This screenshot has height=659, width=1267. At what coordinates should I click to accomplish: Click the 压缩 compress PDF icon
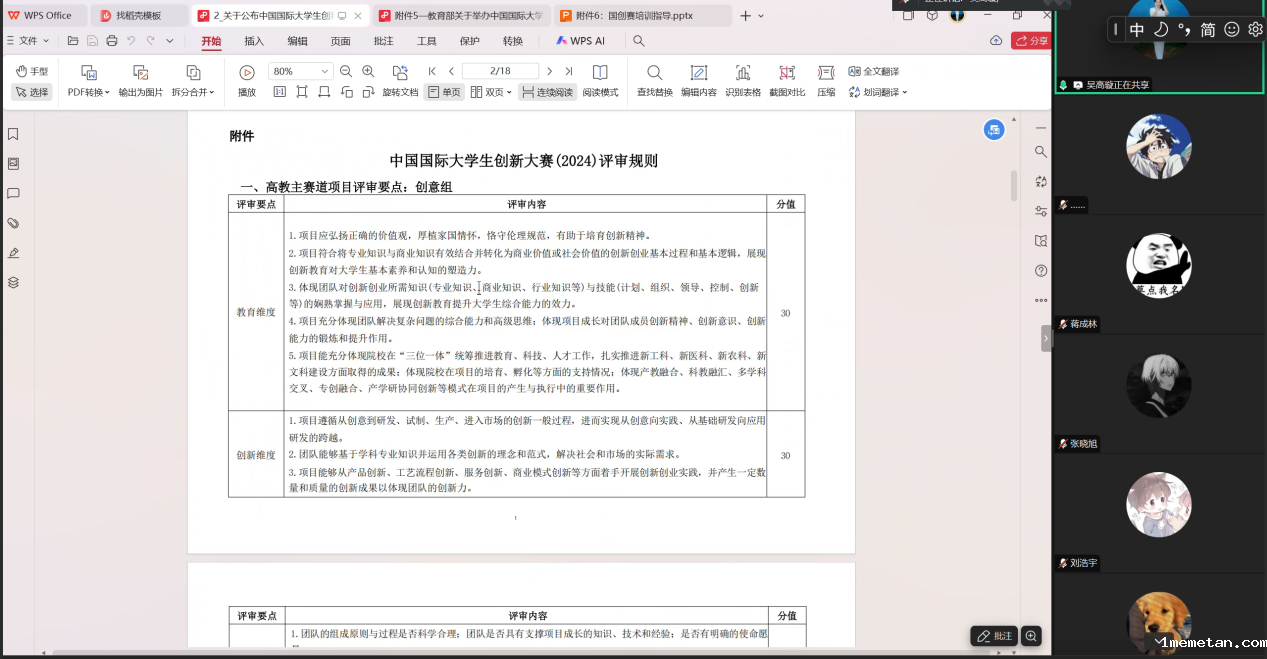tap(826, 73)
